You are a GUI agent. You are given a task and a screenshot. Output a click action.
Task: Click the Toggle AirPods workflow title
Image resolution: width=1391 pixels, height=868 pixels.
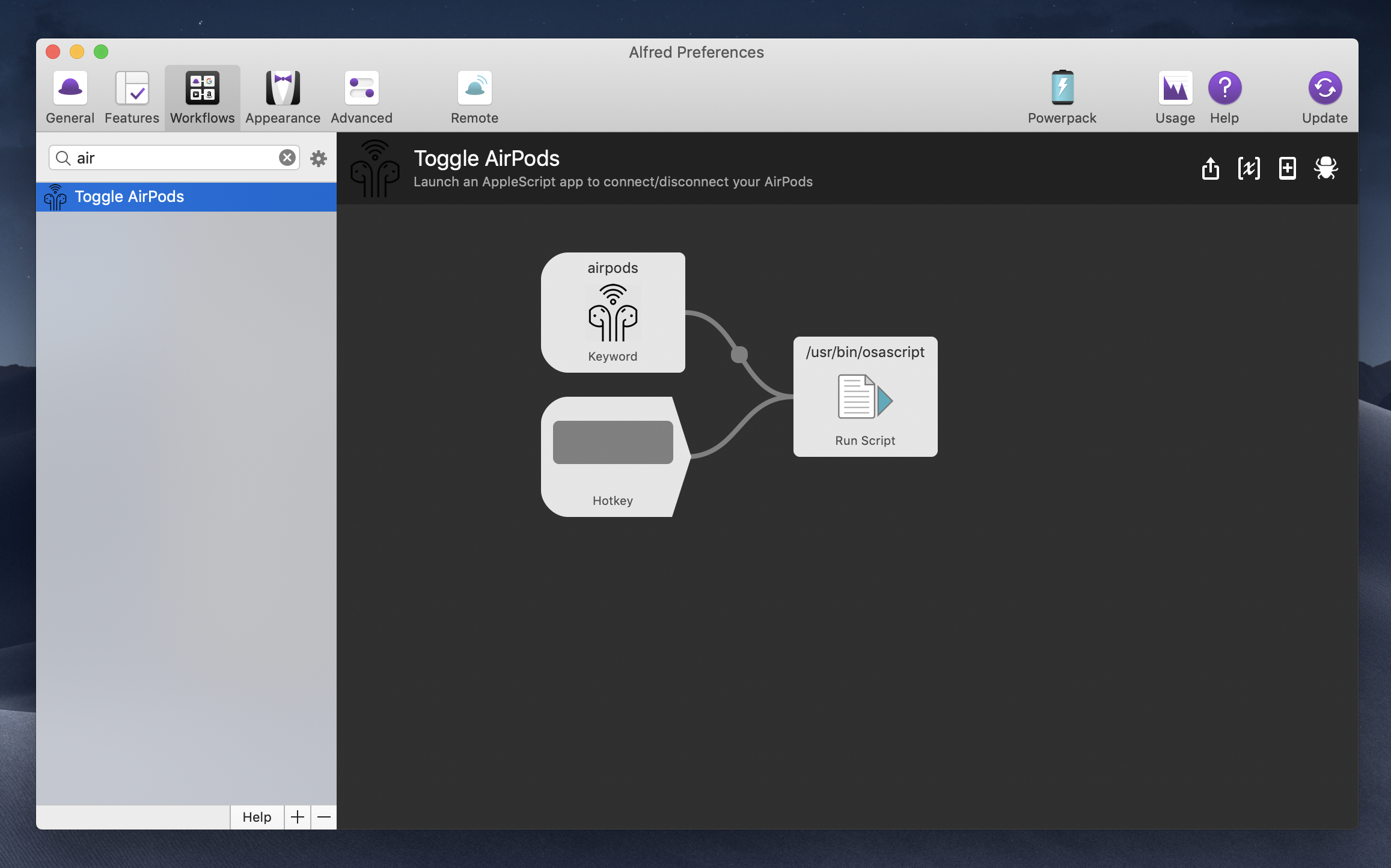click(486, 159)
